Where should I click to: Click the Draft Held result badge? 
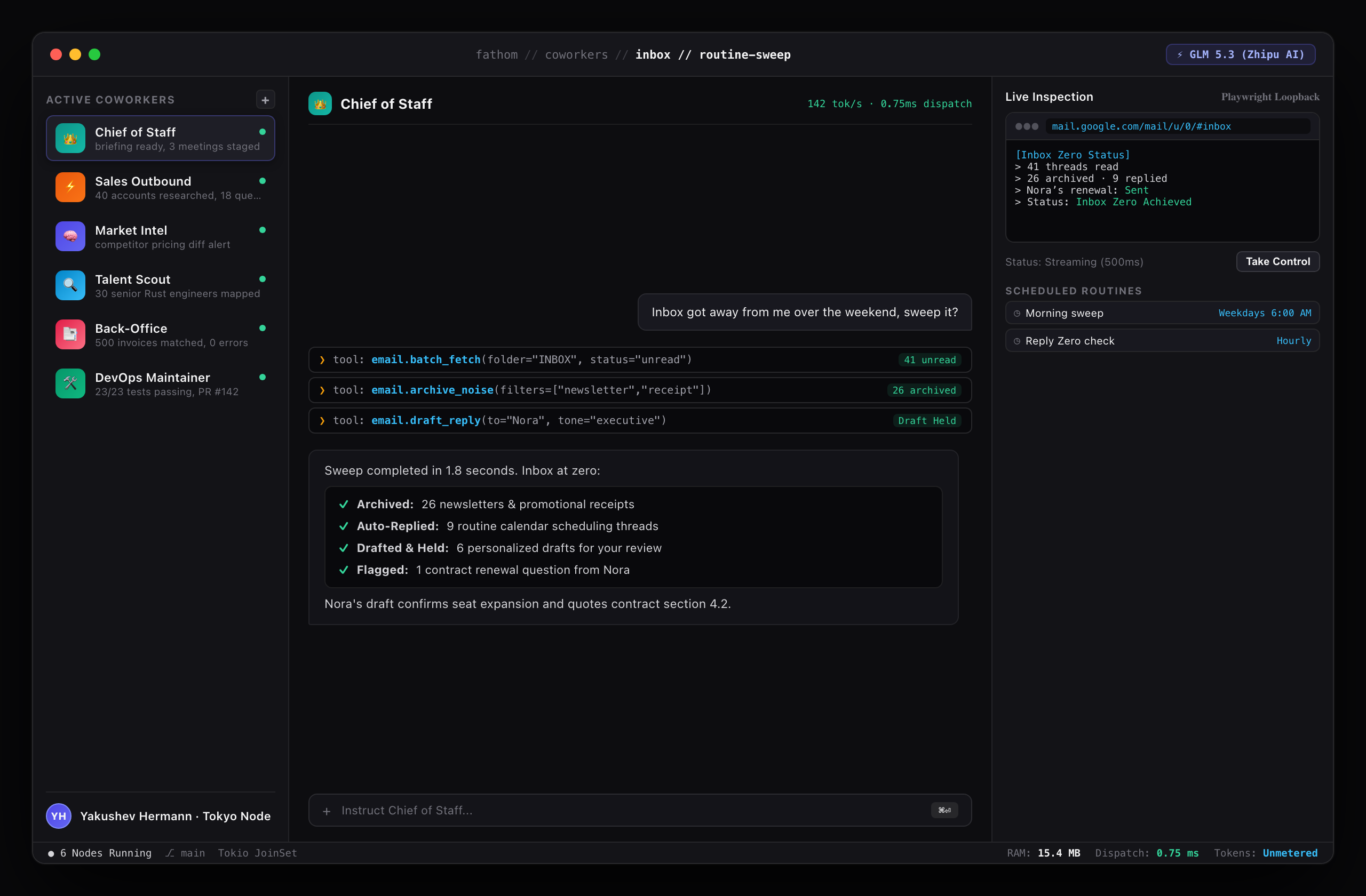pos(927,420)
